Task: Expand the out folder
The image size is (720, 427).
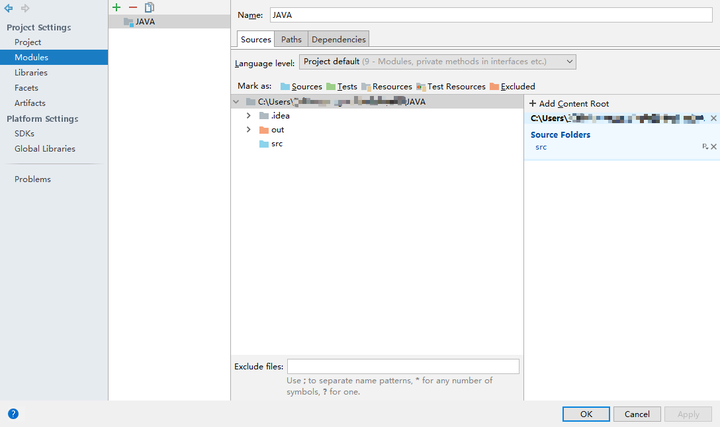Action: coord(248,129)
